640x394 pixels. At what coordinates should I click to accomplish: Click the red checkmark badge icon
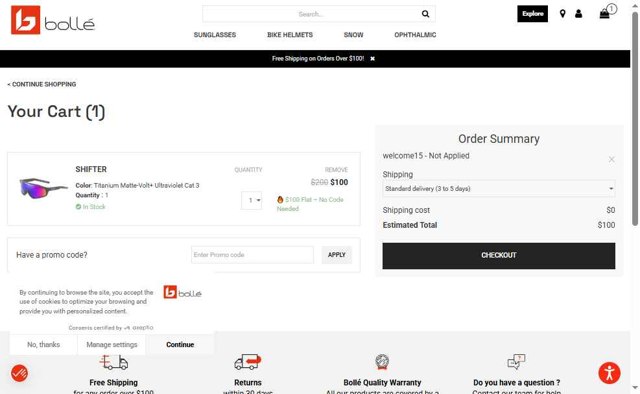pos(19,373)
